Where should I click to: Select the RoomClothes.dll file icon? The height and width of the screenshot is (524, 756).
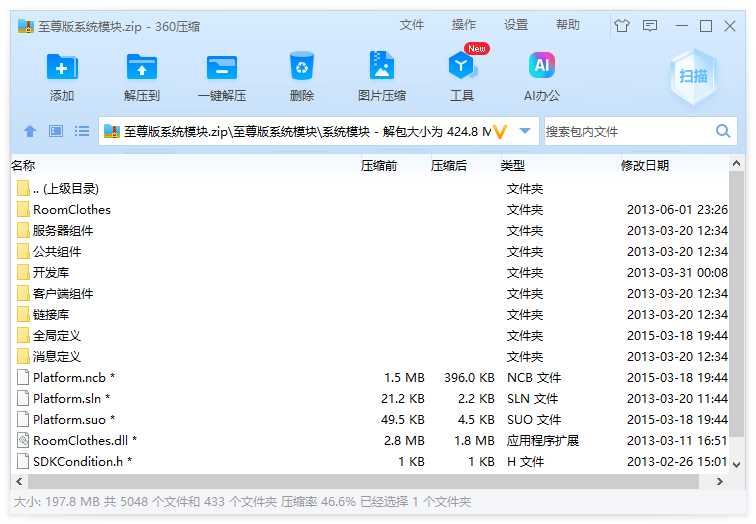pyautogui.click(x=23, y=440)
